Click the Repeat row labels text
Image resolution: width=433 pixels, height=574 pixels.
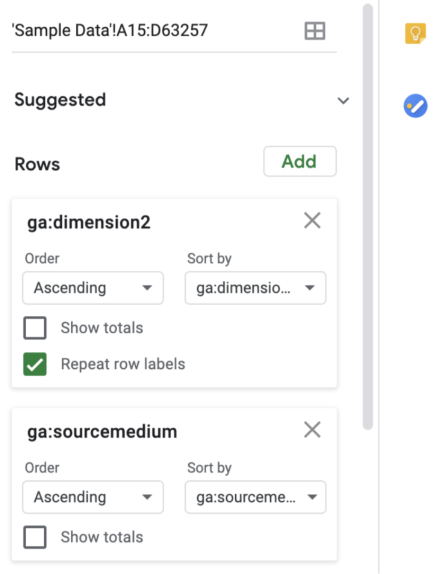tap(123, 364)
